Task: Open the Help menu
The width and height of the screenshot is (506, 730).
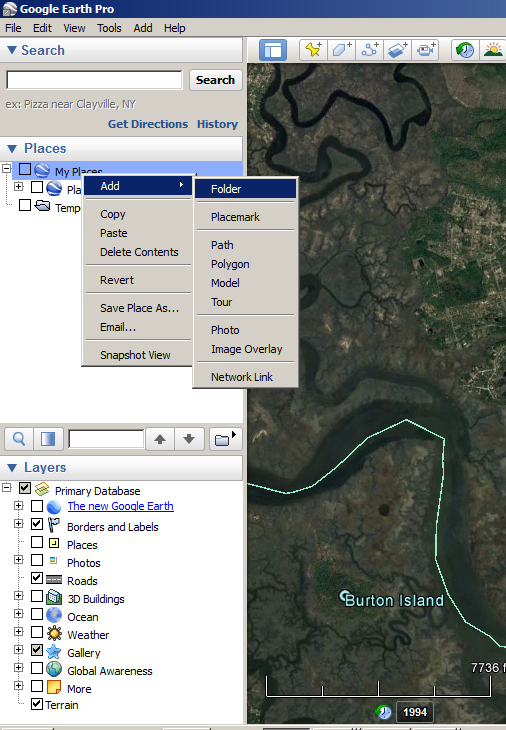Action: pos(175,28)
